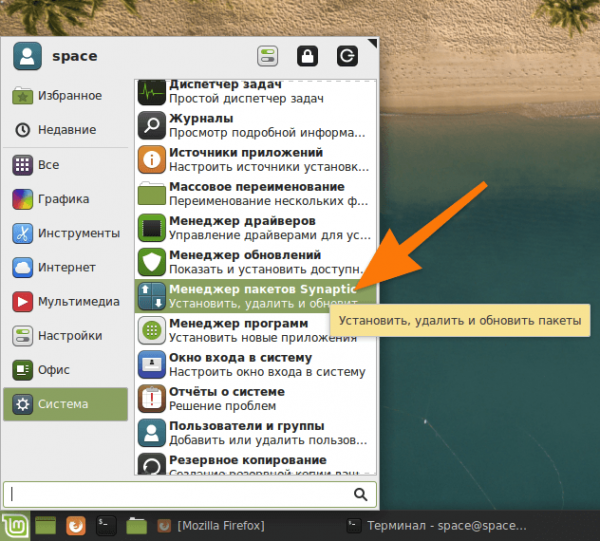This screenshot has height=541, width=600.
Task: Click the Журналы magnifier icon
Action: 152,125
